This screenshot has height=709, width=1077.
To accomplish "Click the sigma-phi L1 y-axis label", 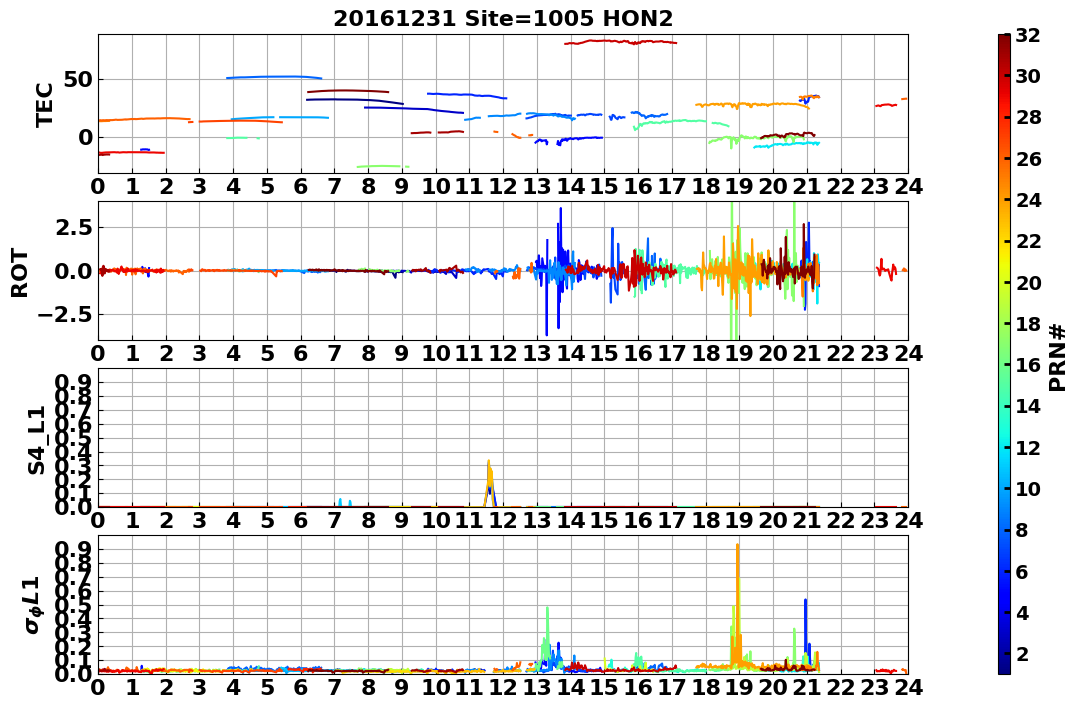I will (x=32, y=605).
